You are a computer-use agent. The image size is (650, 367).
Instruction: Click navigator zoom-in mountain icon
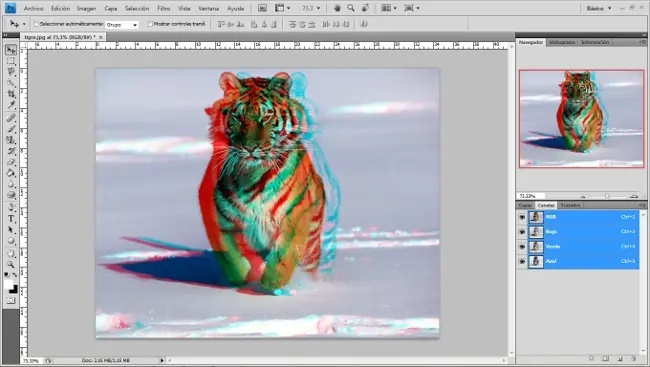[x=634, y=196]
